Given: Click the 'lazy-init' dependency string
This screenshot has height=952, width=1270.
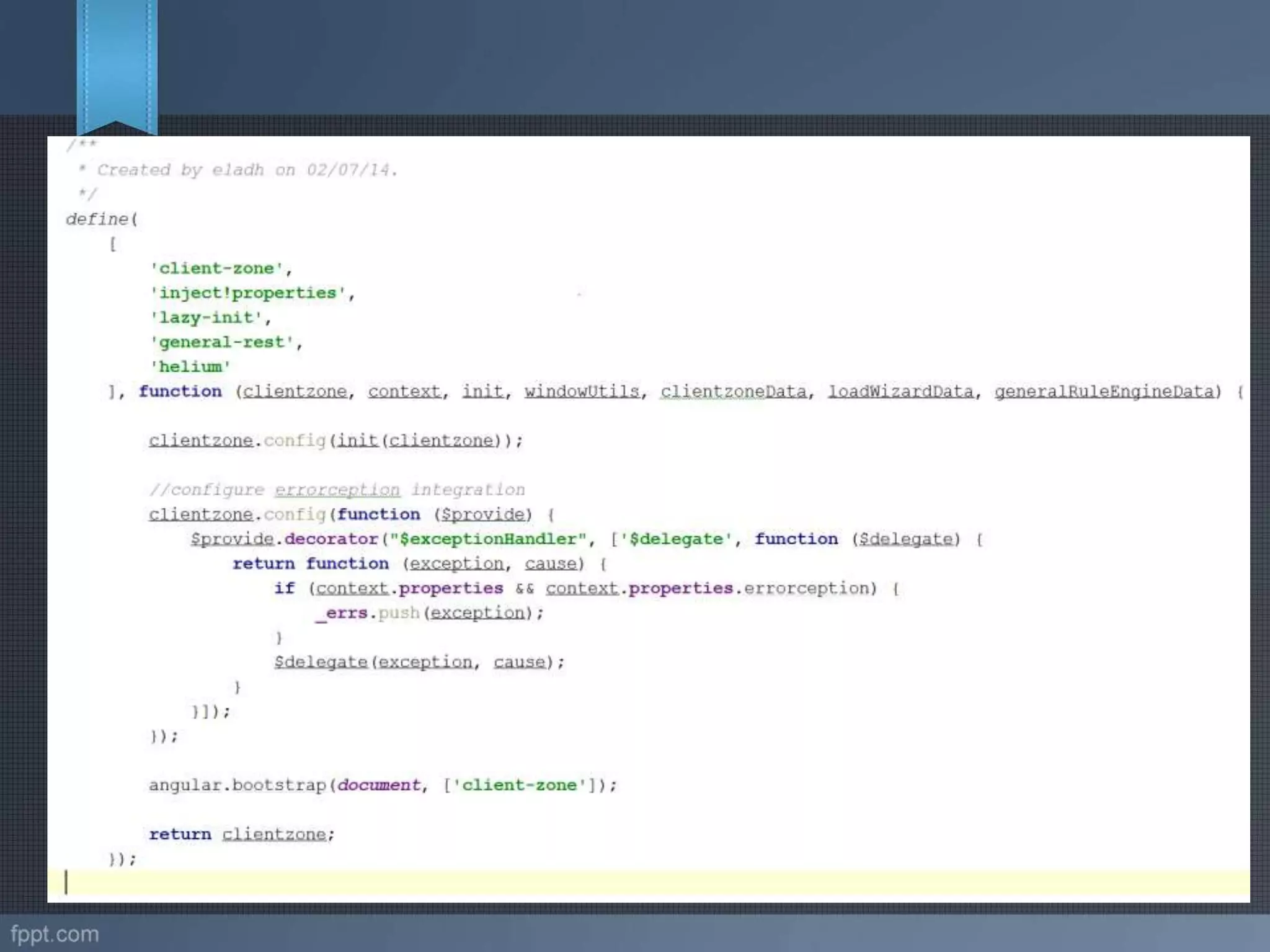Looking at the screenshot, I should click(x=206, y=318).
